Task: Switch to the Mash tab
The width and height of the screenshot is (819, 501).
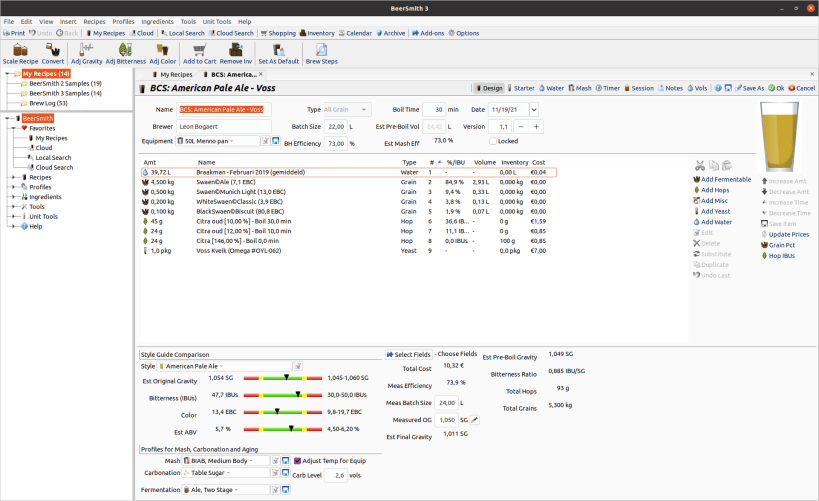Action: [x=580, y=88]
